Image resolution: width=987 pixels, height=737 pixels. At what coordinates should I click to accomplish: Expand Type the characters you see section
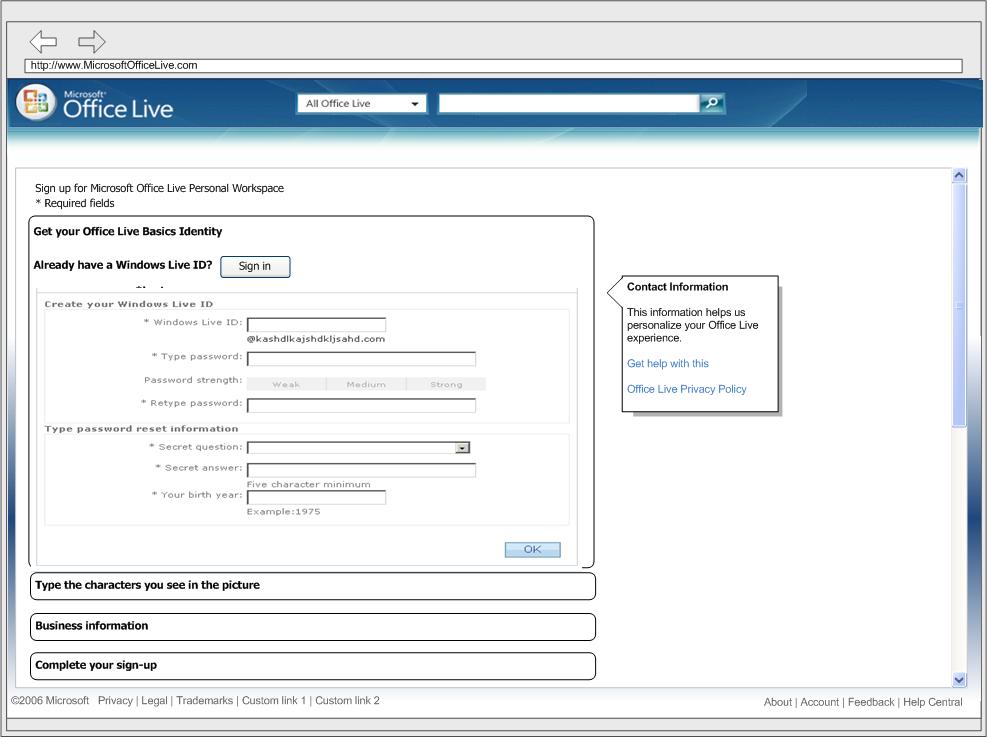pyautogui.click(x=313, y=586)
